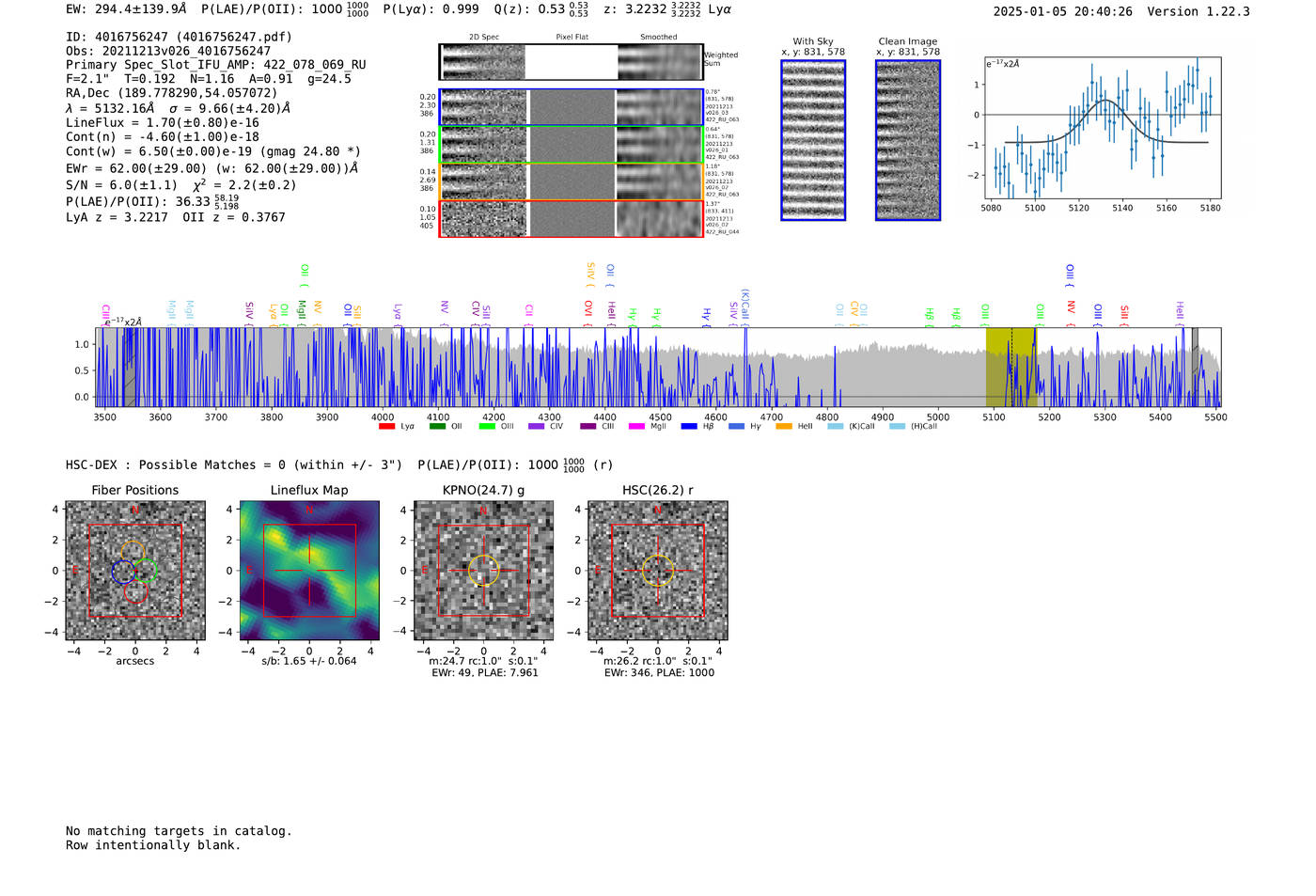Click the green fiber circle in Fiber Positions
This screenshot has width=1316, height=896.
[146, 570]
